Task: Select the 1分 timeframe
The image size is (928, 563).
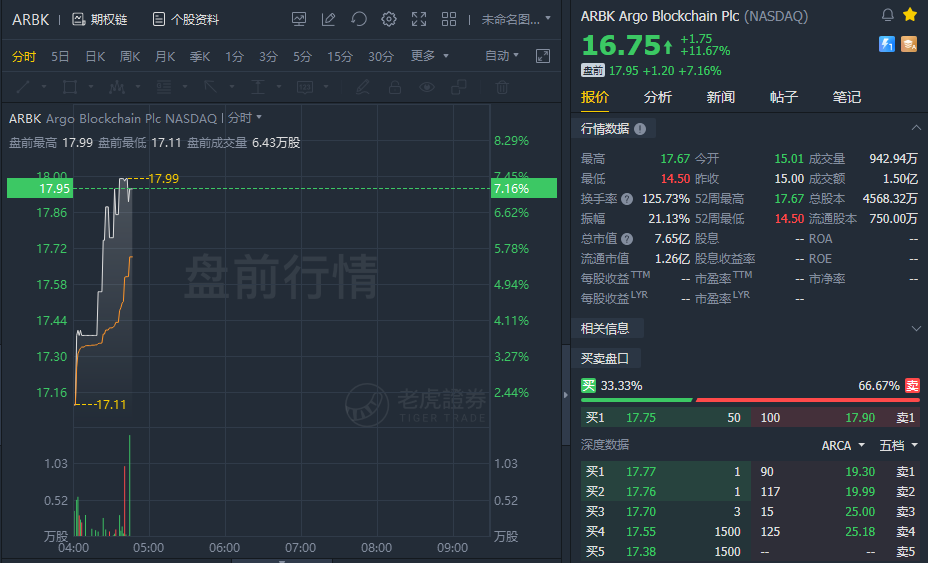Action: click(x=234, y=56)
